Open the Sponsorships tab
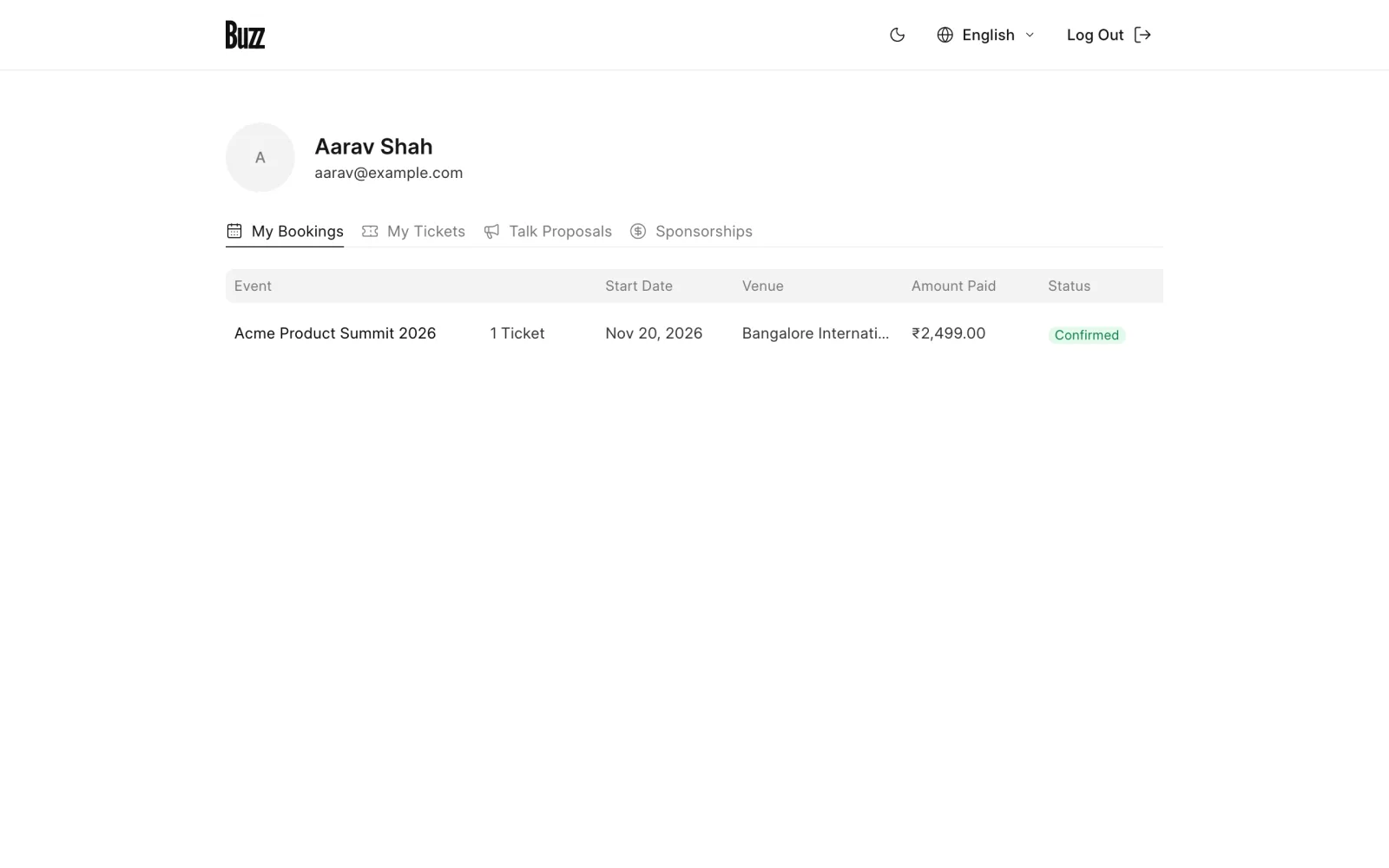Image resolution: width=1389 pixels, height=868 pixels. (x=691, y=231)
